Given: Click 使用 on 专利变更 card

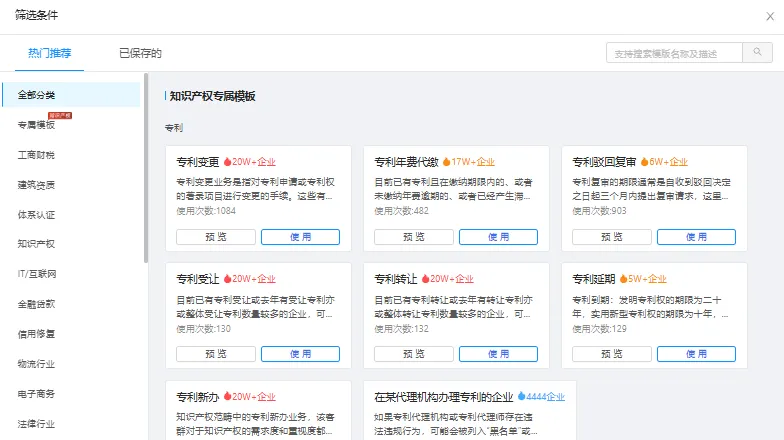Looking at the screenshot, I should coord(300,237).
